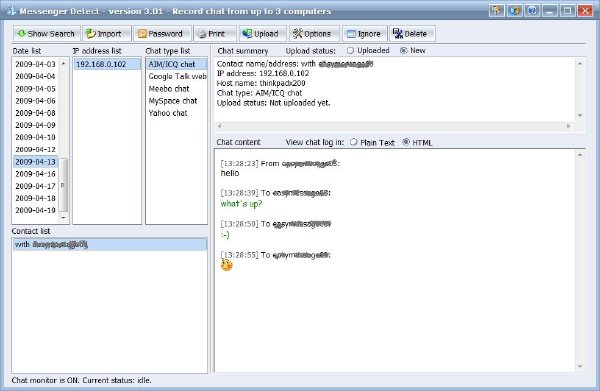Image resolution: width=600 pixels, height=391 pixels.
Task: Select Google Talk web chat type
Action: pyautogui.click(x=177, y=77)
